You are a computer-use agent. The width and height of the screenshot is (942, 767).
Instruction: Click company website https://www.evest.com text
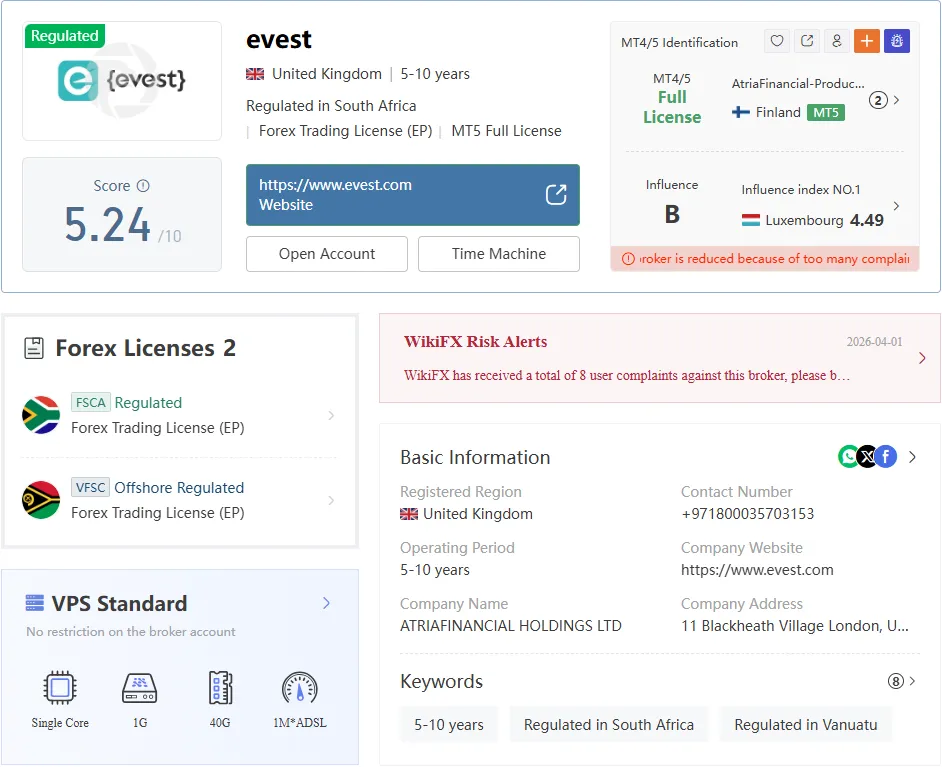(x=757, y=570)
